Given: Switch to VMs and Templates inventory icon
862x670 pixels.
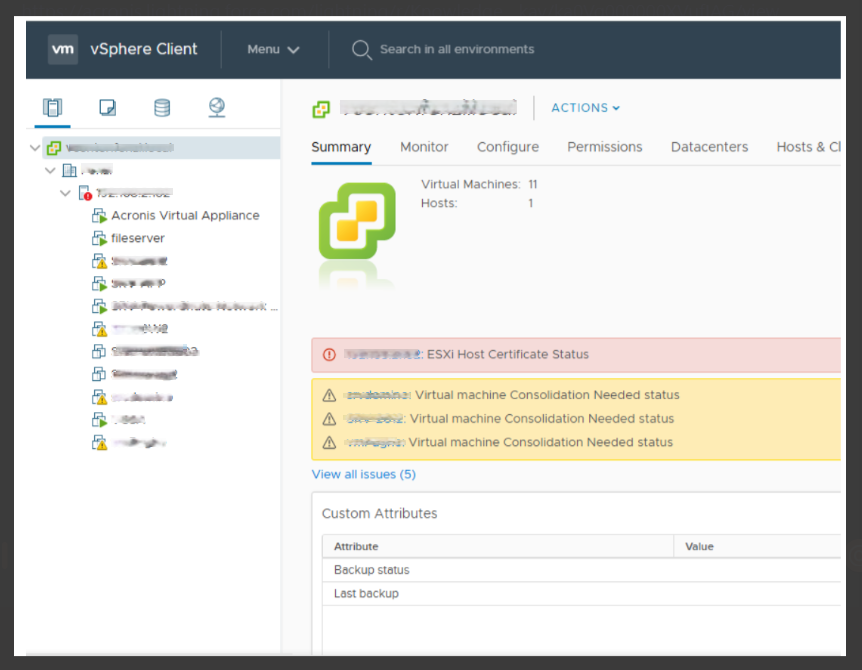Looking at the screenshot, I should (107, 107).
